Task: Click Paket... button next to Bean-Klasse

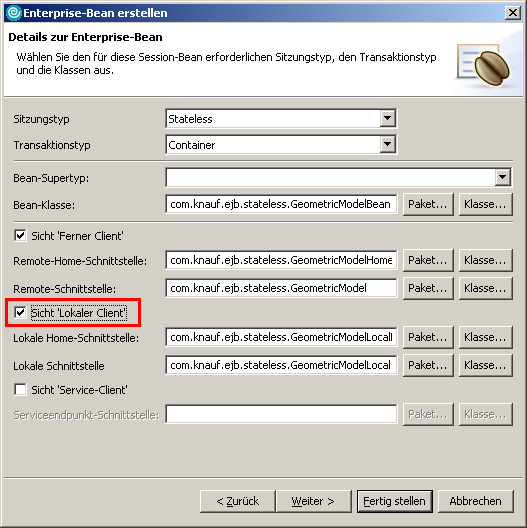Action: (428, 204)
